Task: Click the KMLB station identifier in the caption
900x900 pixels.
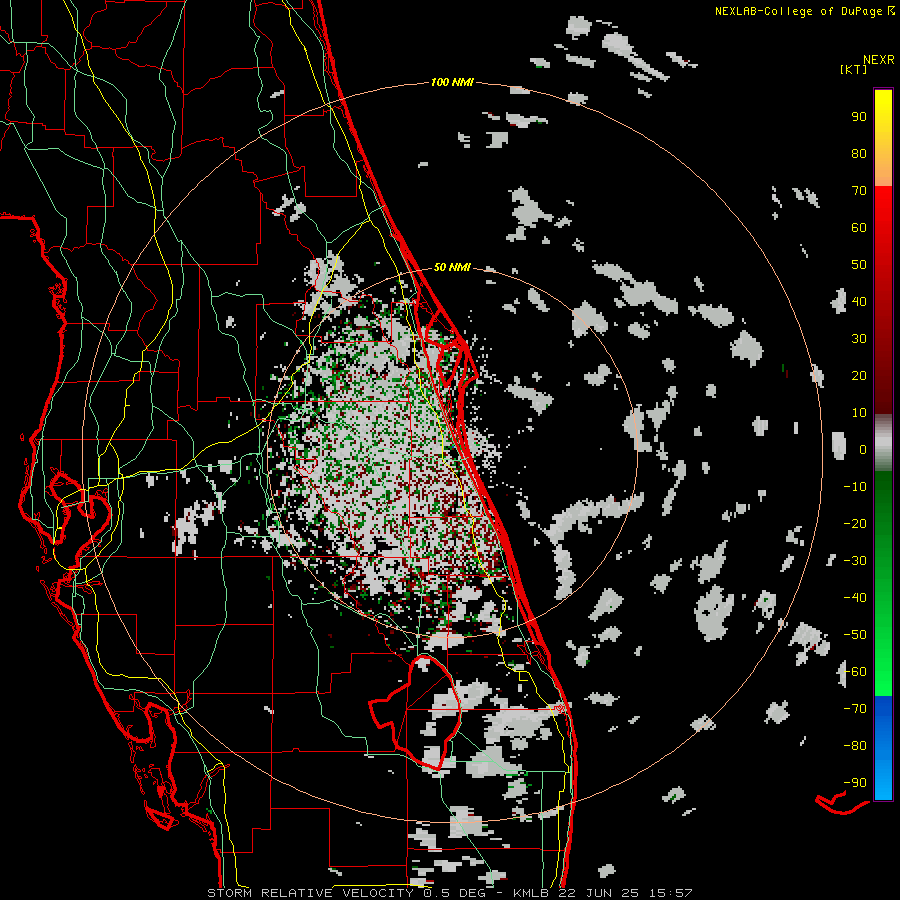Action: pyautogui.click(x=531, y=893)
